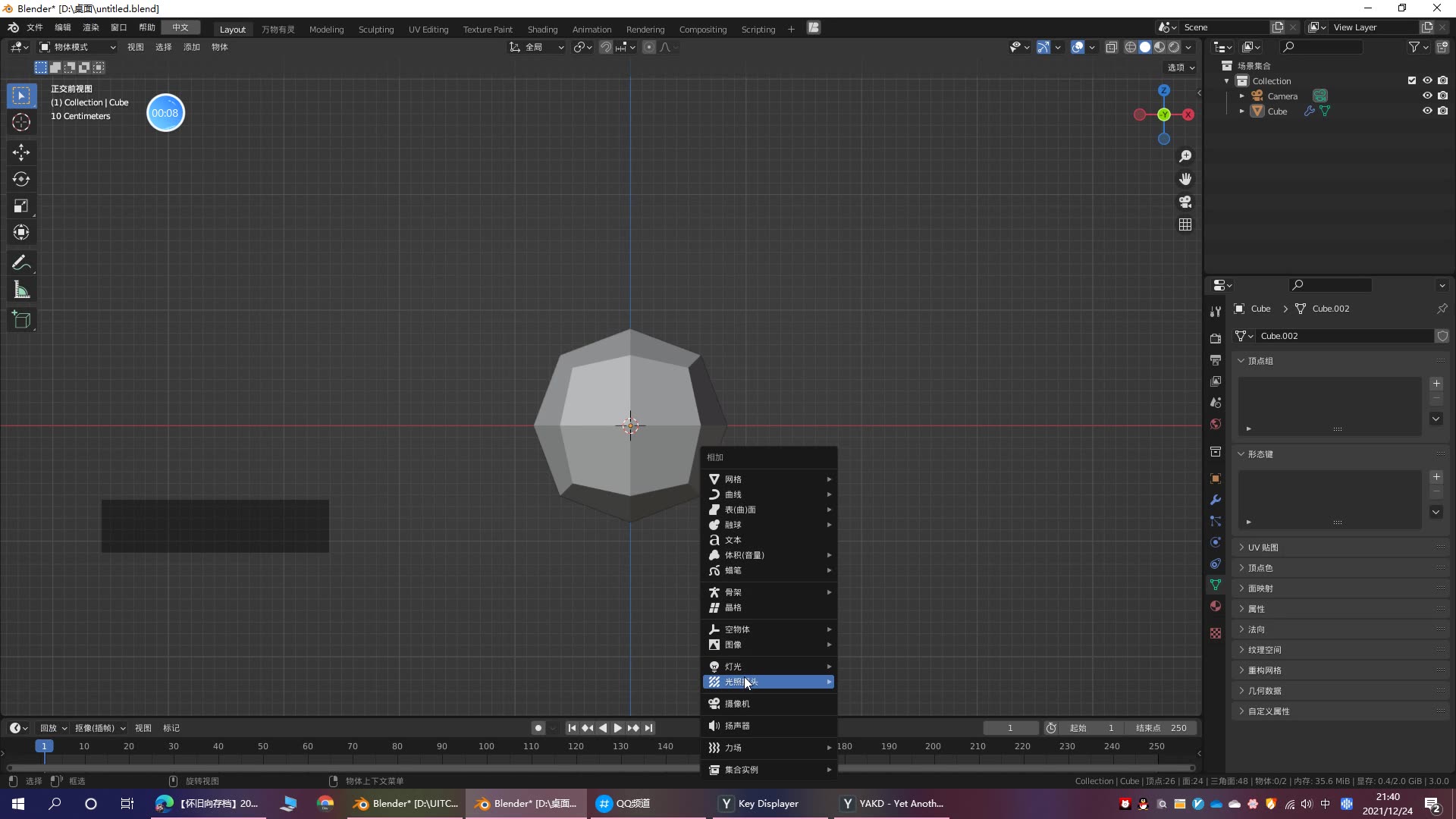Open Key Displayer from the Windows taskbar
This screenshot has width=1456, height=819.
758,803
